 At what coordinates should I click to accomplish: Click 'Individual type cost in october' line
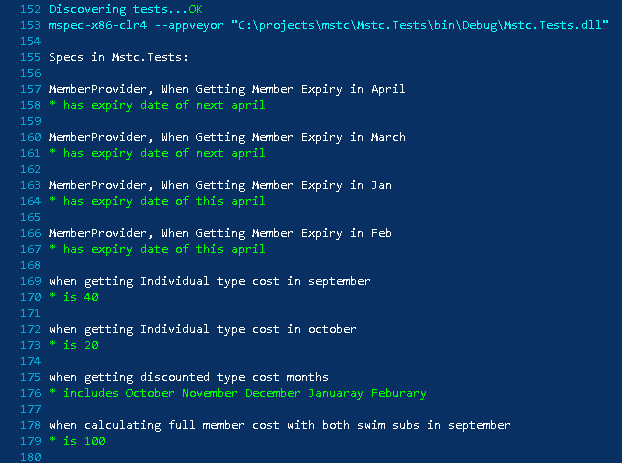click(203, 329)
